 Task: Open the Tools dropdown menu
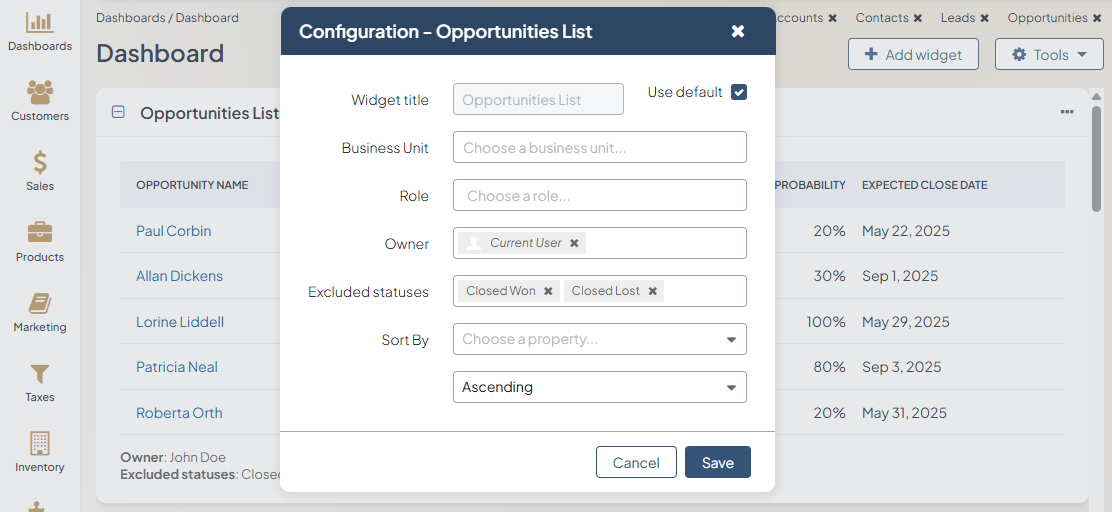[1049, 55]
